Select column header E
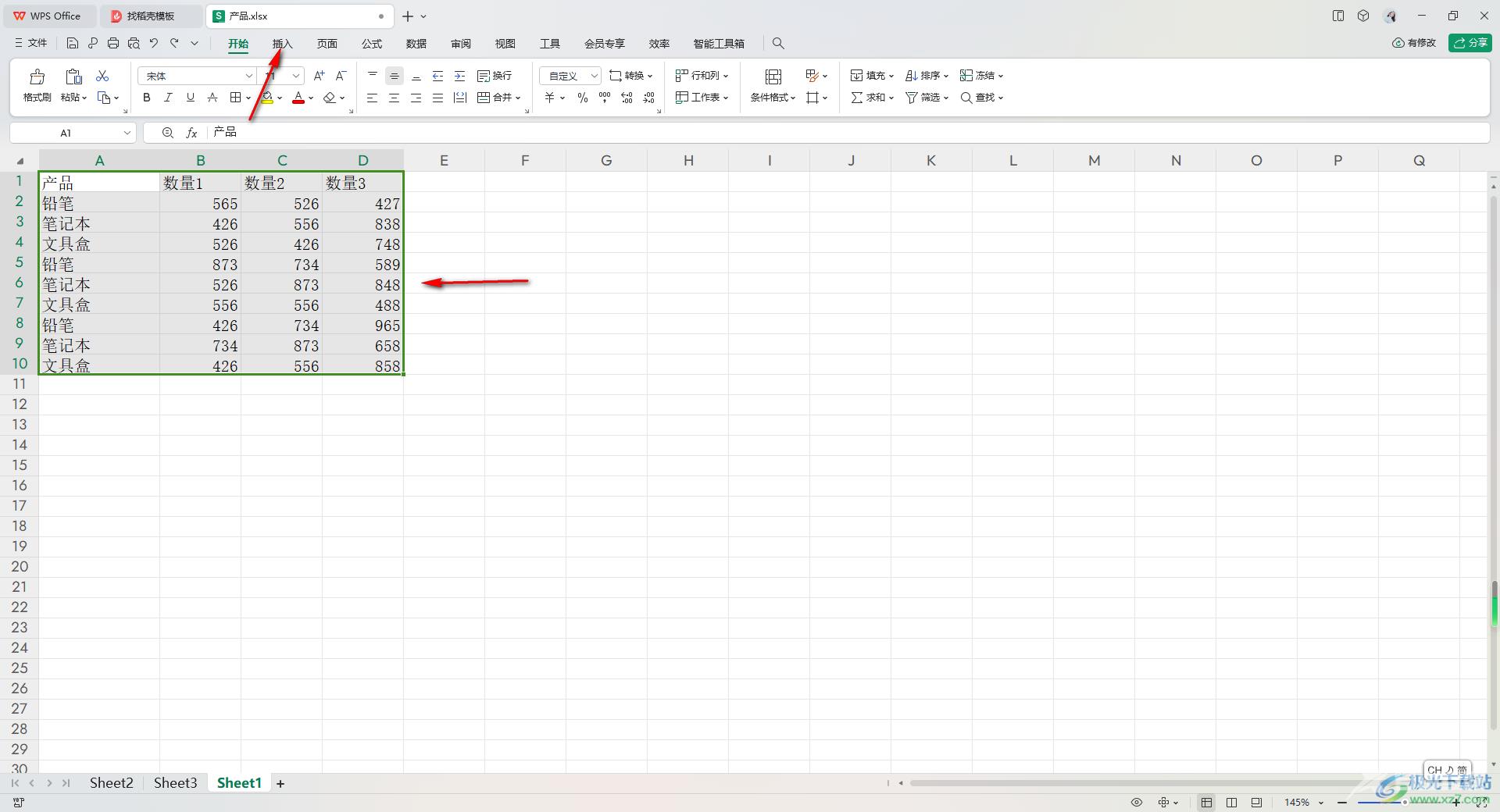The image size is (1500, 812). click(x=444, y=161)
